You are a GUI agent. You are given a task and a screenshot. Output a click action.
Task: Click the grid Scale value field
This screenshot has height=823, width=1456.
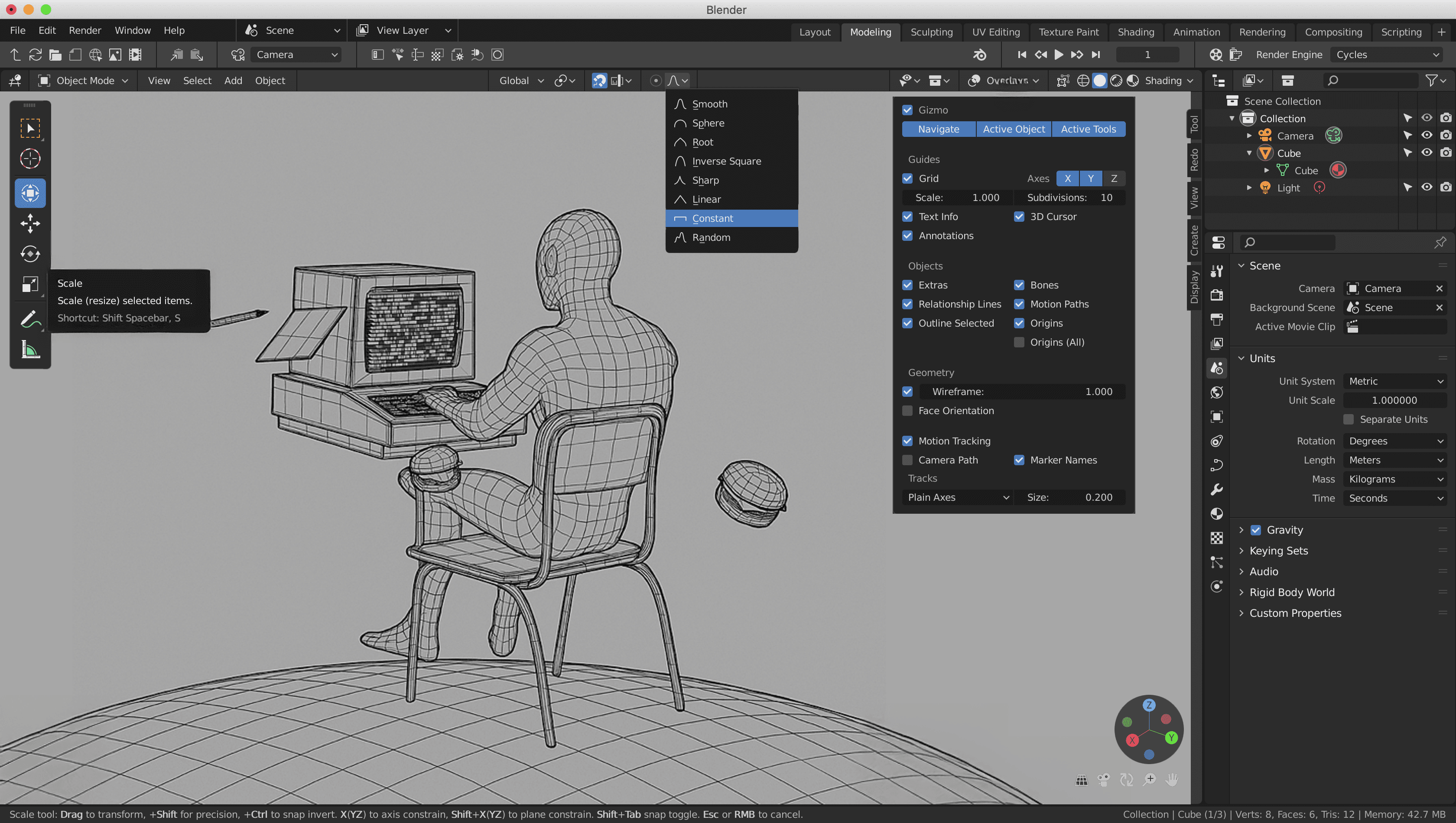tap(957, 198)
